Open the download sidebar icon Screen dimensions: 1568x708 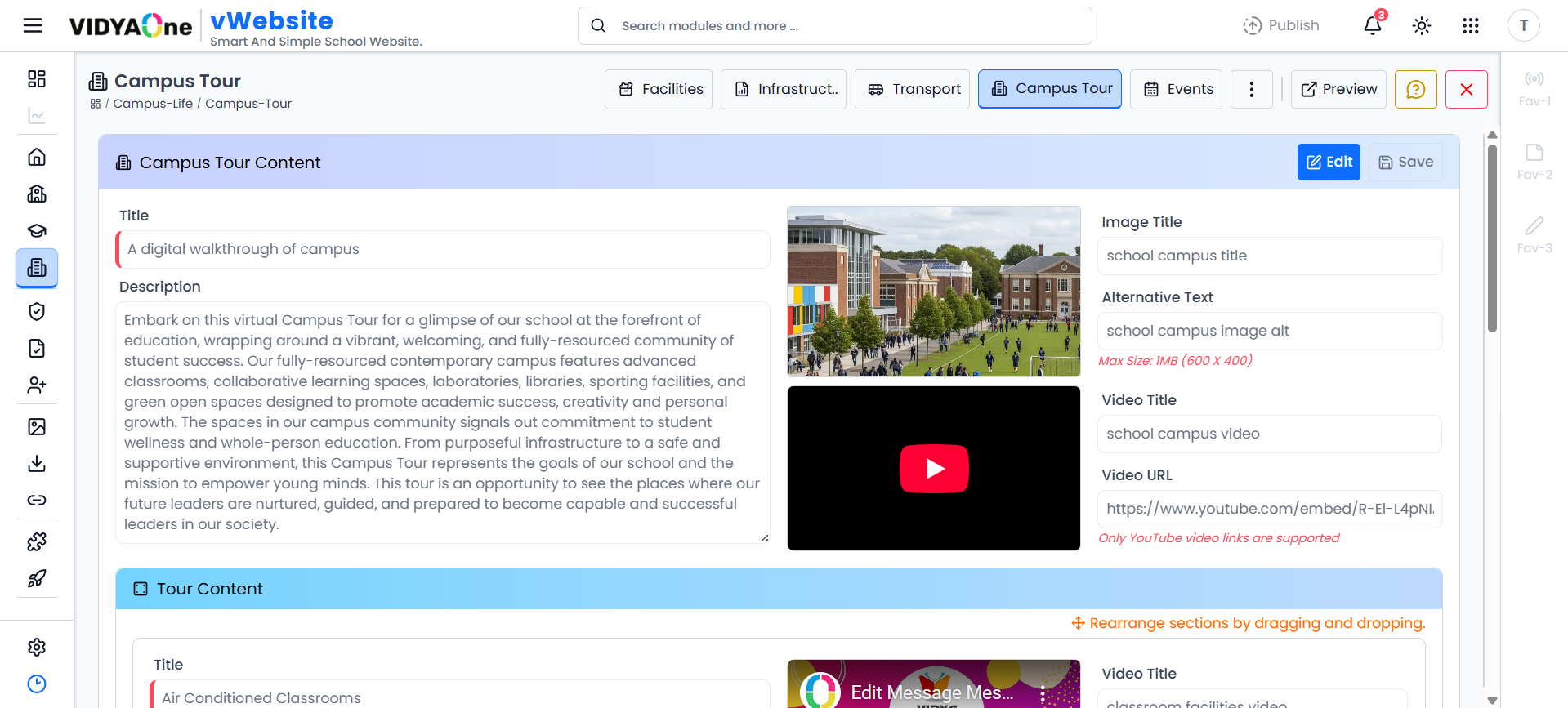tap(37, 464)
